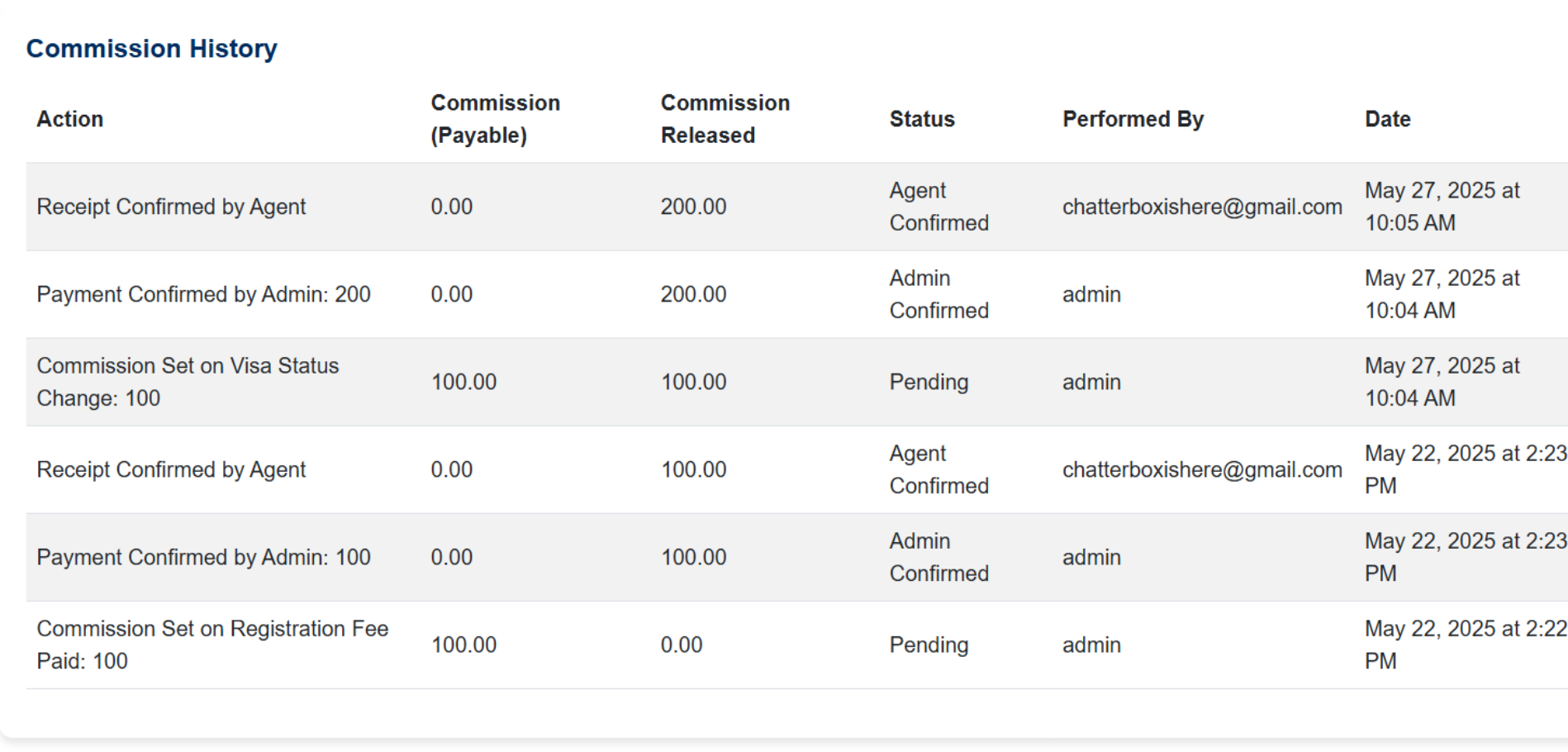Click the agent email in the May 22 row

(x=1201, y=469)
